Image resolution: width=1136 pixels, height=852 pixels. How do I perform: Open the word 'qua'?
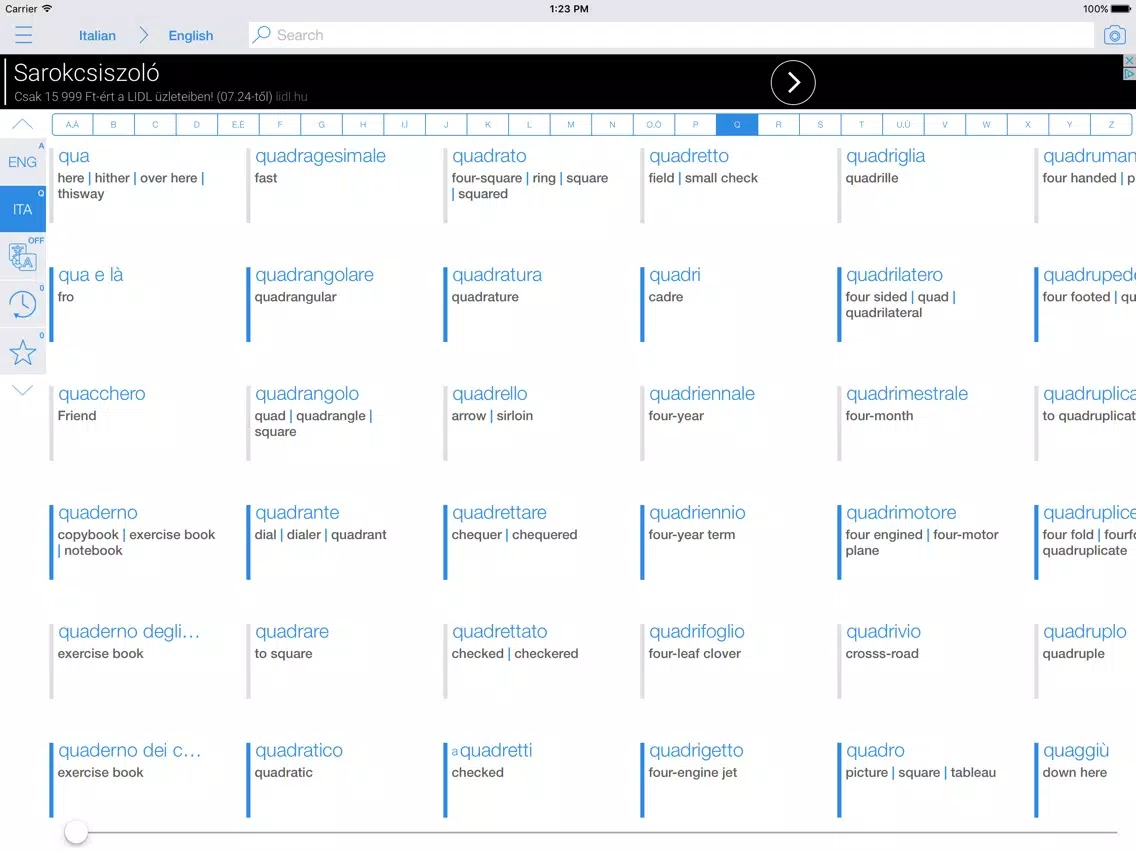(74, 156)
